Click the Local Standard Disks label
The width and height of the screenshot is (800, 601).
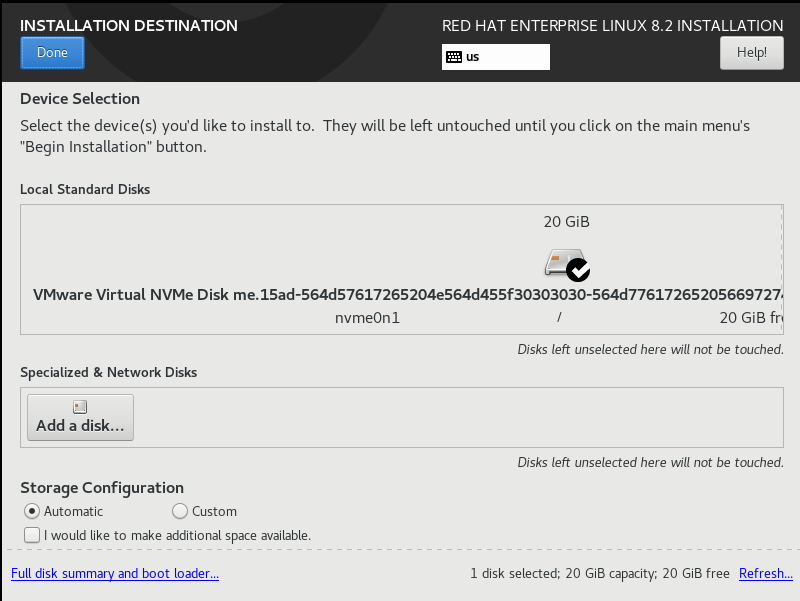click(85, 189)
